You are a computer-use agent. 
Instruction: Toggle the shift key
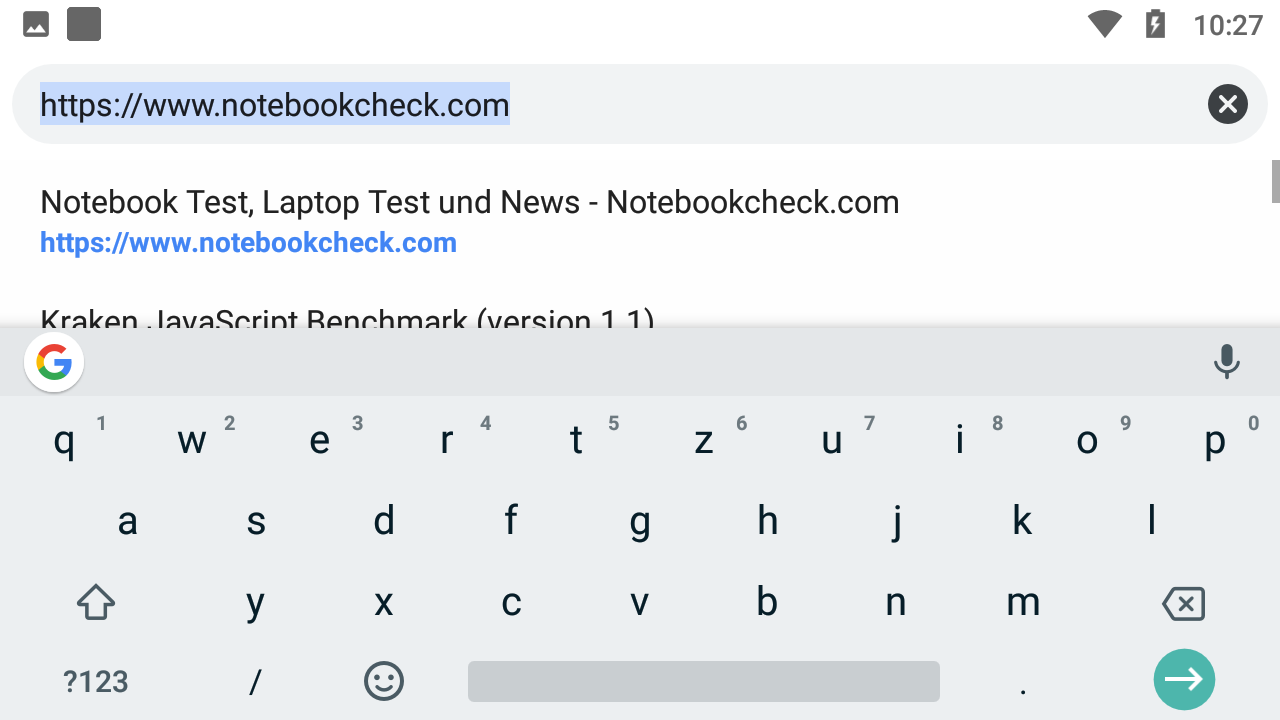(x=96, y=602)
